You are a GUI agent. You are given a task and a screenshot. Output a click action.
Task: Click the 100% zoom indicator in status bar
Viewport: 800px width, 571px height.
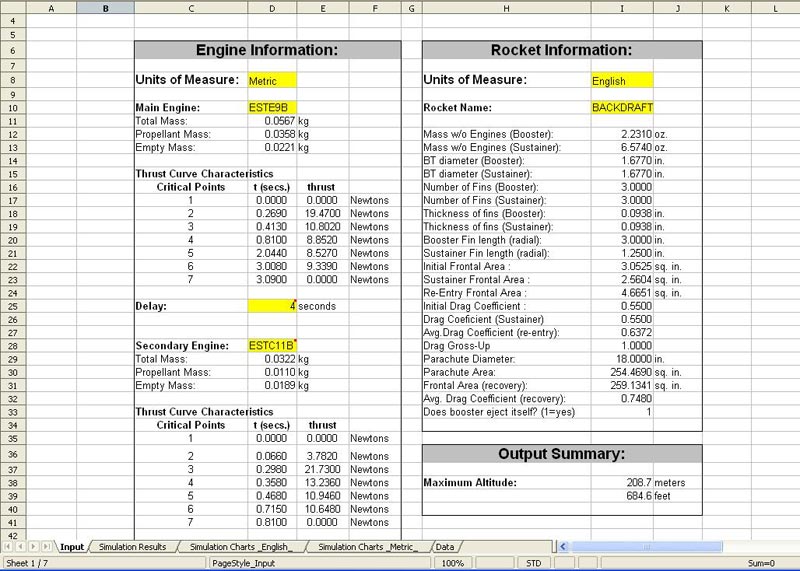click(452, 563)
